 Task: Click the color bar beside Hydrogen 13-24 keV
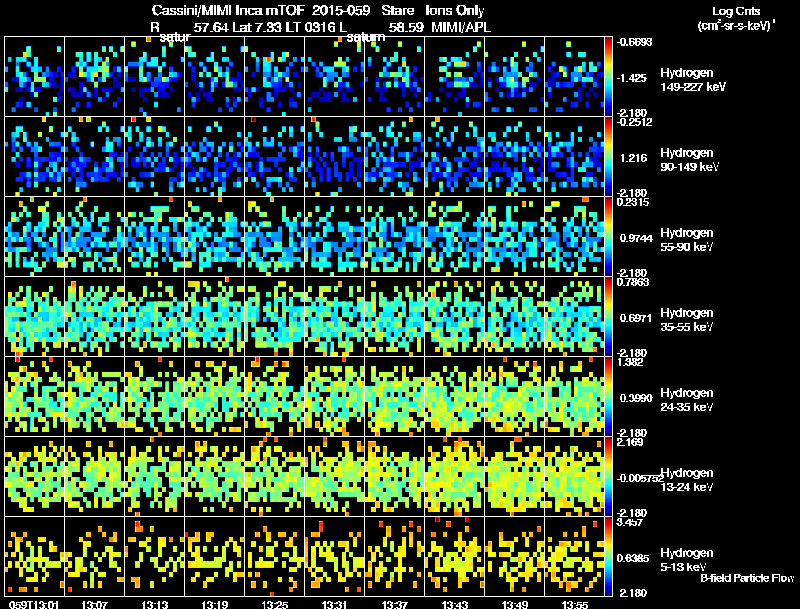[608, 476]
